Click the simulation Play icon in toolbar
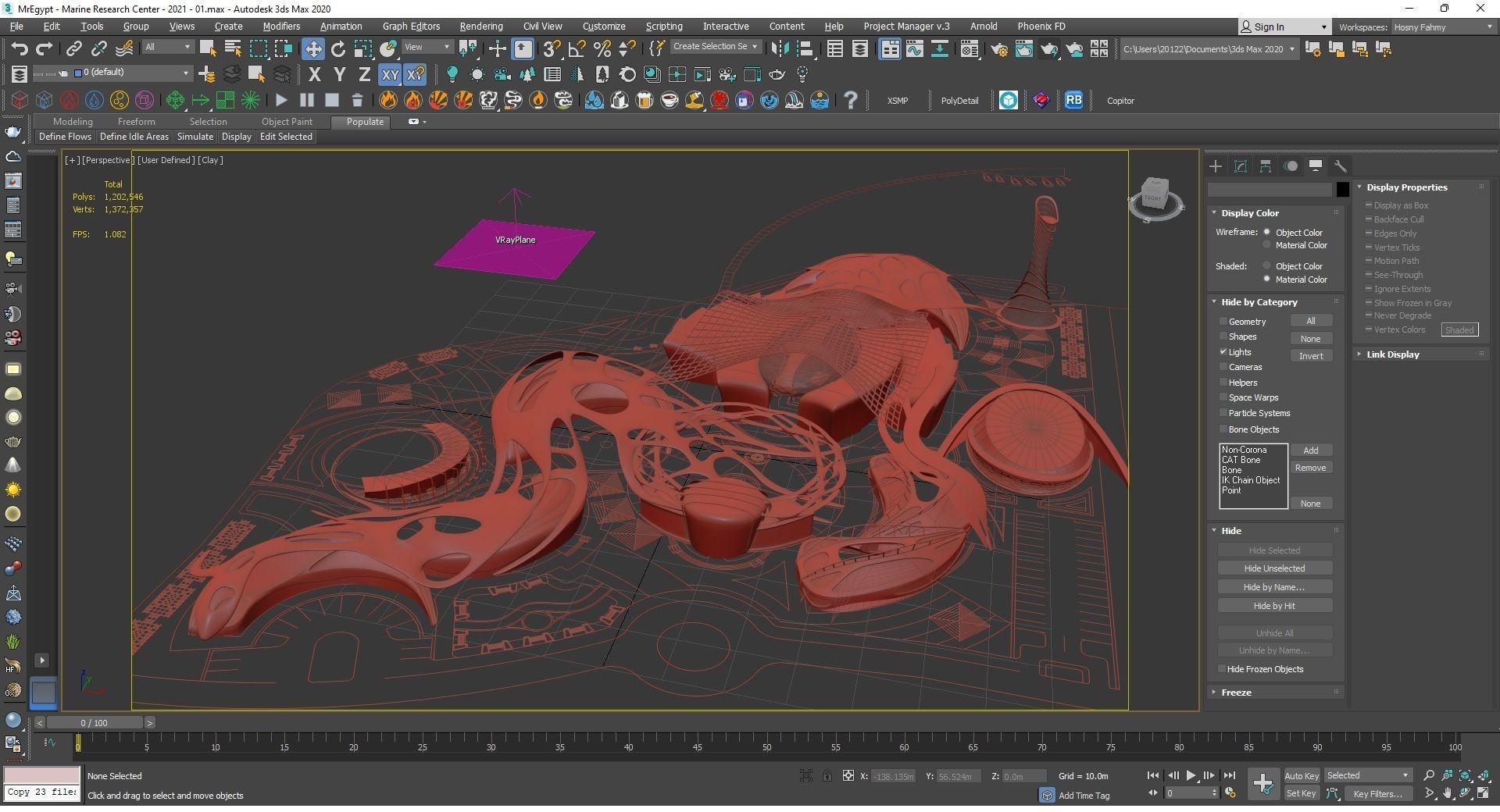The image size is (1500, 812). [x=281, y=100]
